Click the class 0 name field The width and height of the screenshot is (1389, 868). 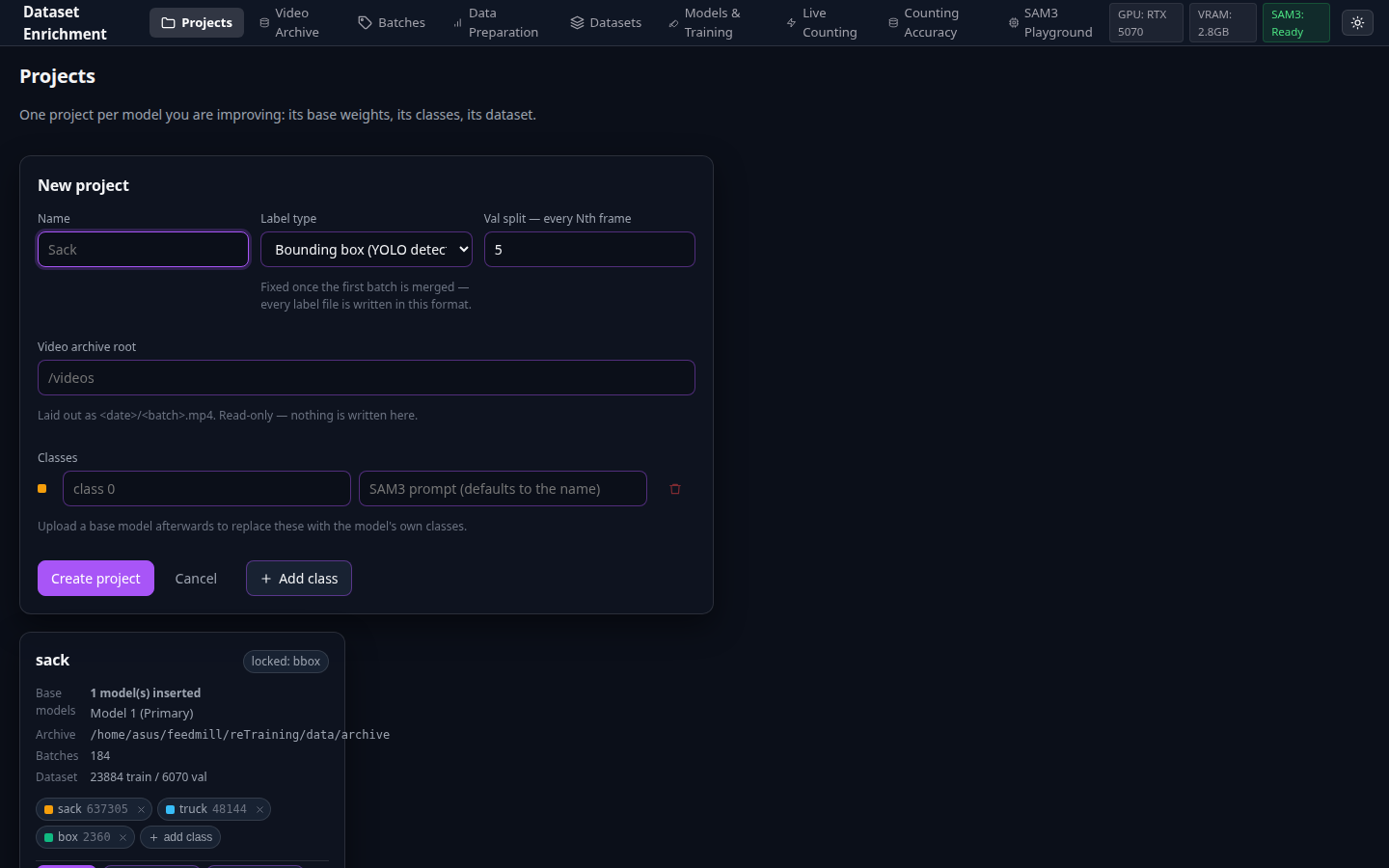pos(206,489)
